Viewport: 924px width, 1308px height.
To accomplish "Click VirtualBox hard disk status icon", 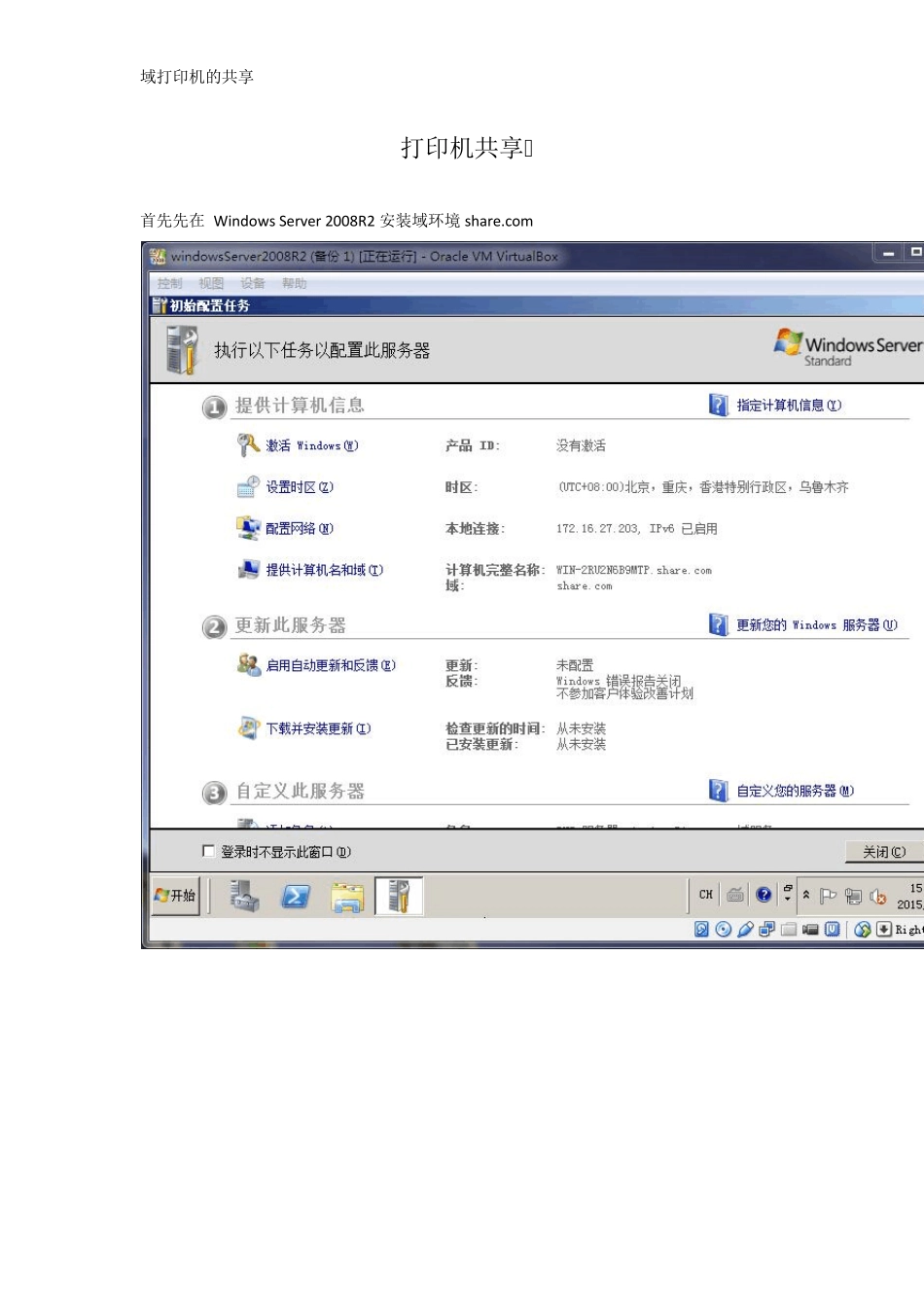I will click(x=701, y=929).
